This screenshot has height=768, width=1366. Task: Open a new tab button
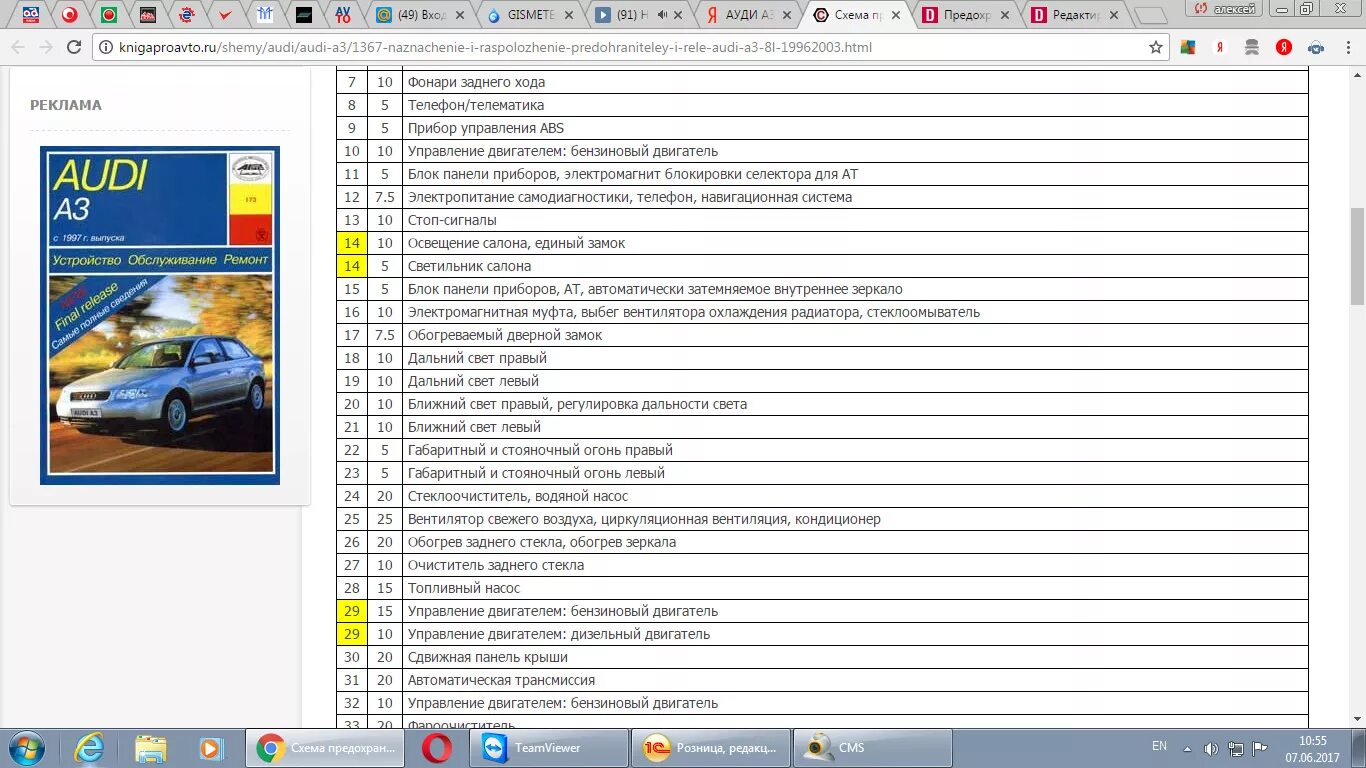pyautogui.click(x=1152, y=15)
